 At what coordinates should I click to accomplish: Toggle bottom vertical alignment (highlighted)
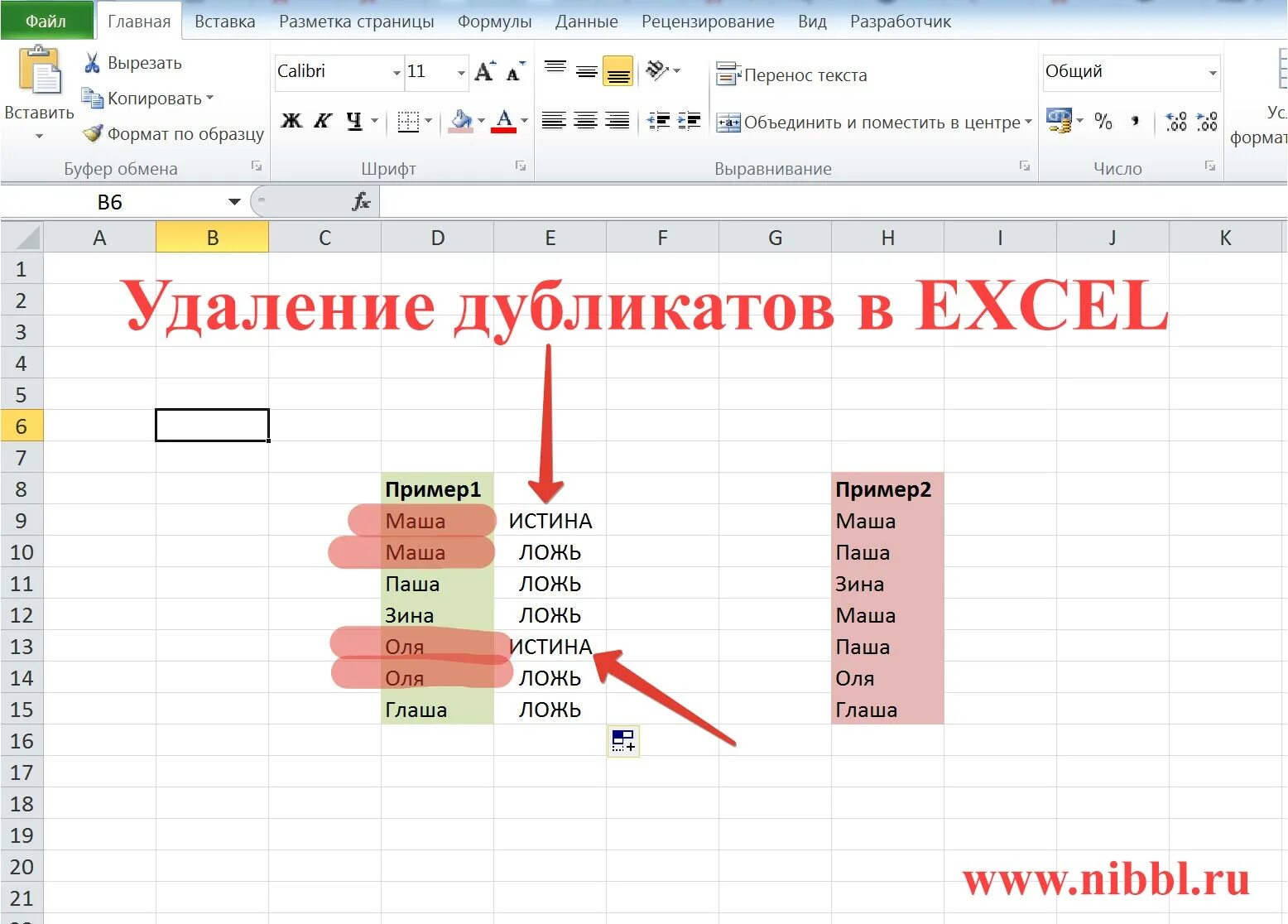(x=618, y=71)
